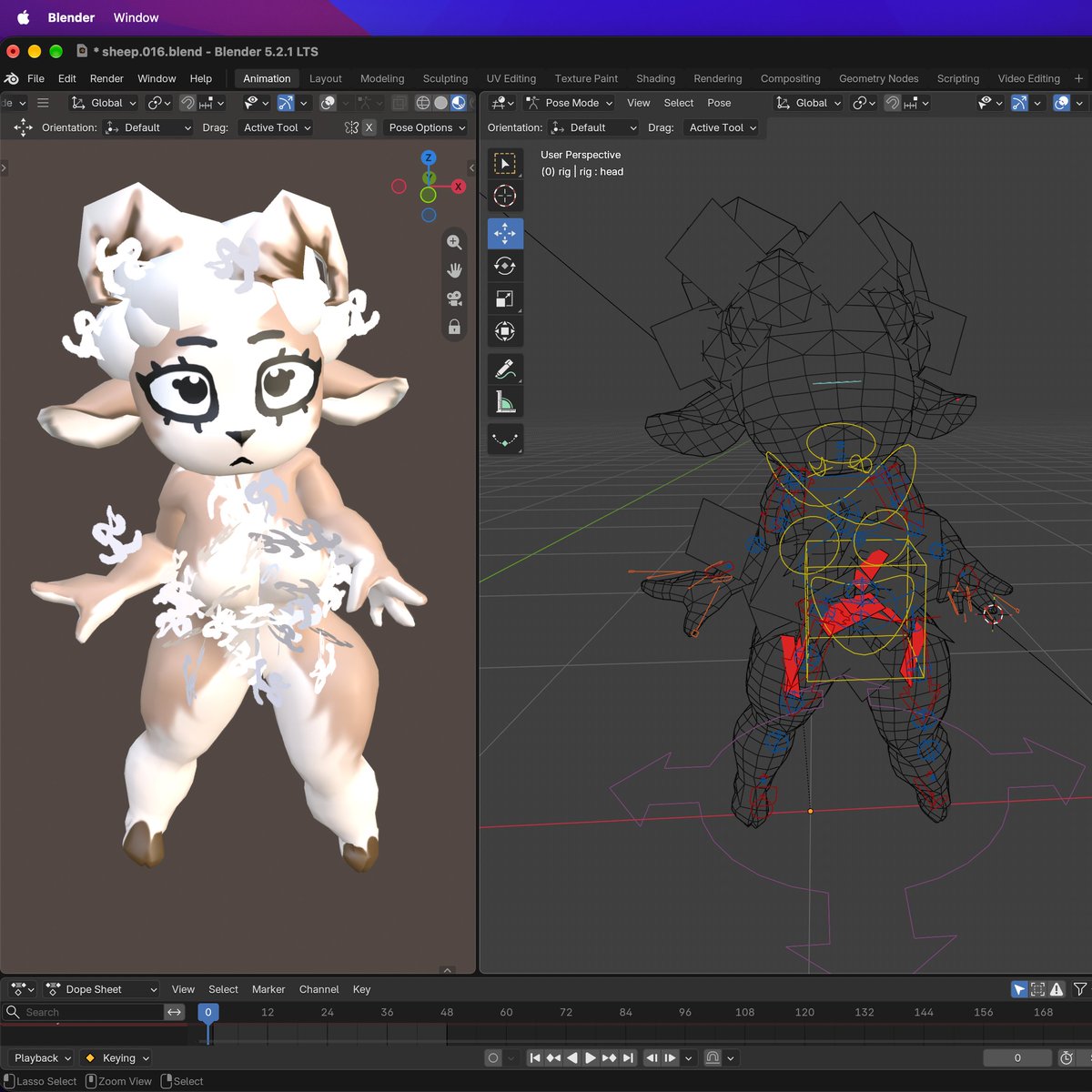Toggle gizmo display in right viewport

point(1019,103)
